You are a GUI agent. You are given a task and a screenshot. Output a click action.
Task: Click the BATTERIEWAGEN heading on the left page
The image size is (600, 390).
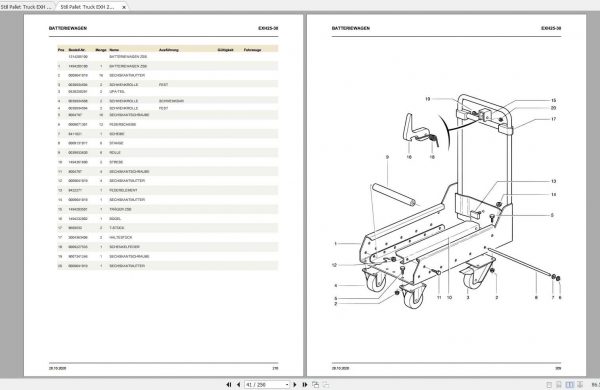click(68, 28)
